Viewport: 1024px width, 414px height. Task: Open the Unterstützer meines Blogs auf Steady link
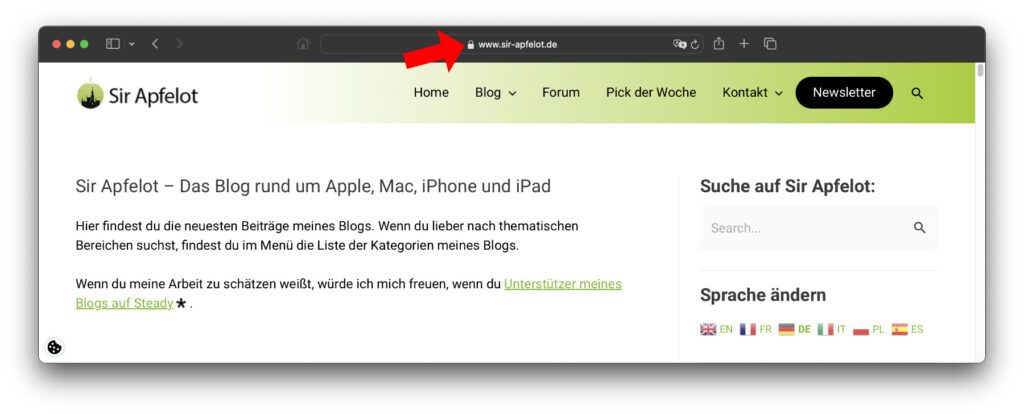click(x=562, y=284)
